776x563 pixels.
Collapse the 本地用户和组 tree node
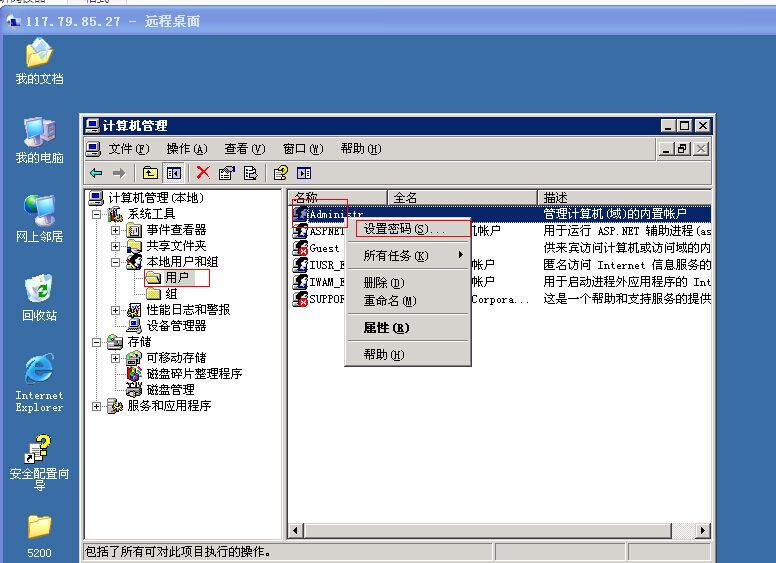point(115,262)
